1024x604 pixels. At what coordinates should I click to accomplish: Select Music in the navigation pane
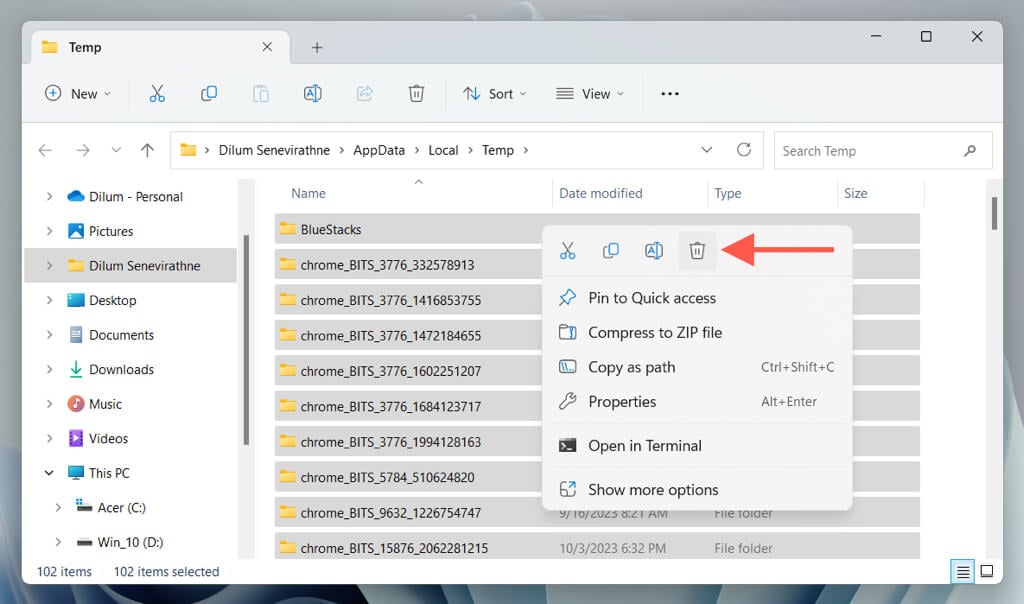[x=105, y=404]
